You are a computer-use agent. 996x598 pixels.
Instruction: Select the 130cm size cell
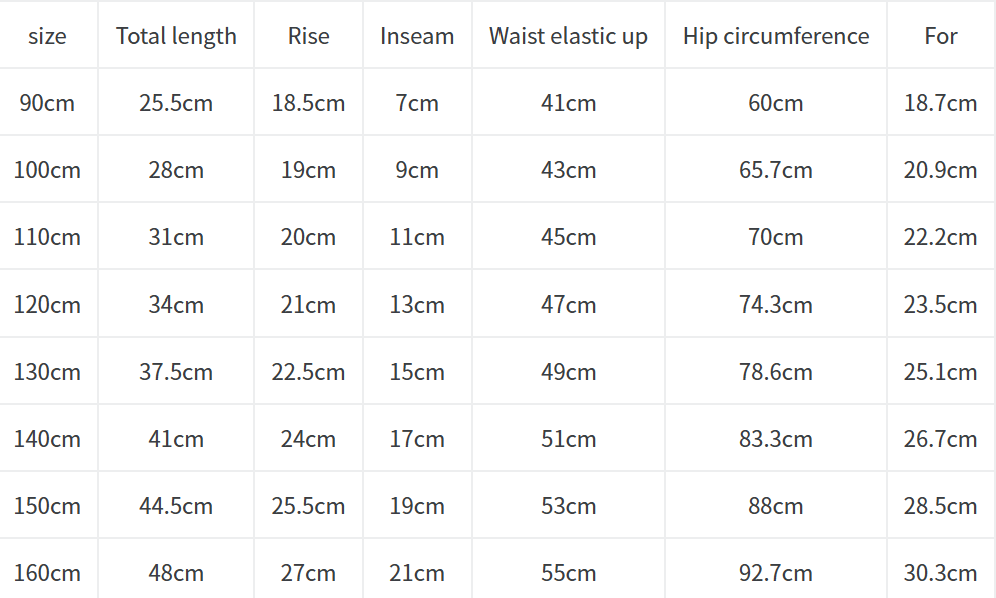coord(47,372)
